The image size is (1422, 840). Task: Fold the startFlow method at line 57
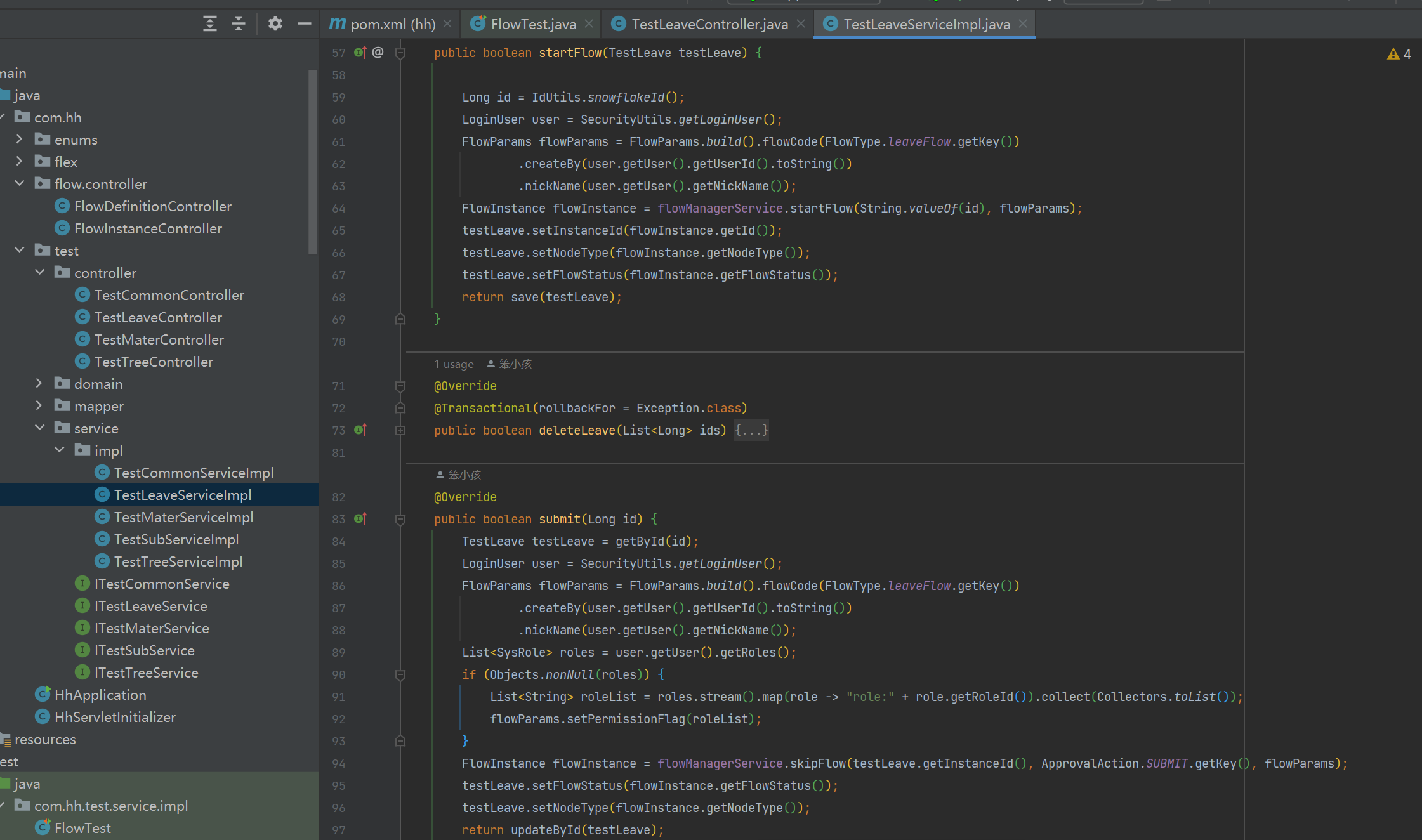tap(400, 53)
